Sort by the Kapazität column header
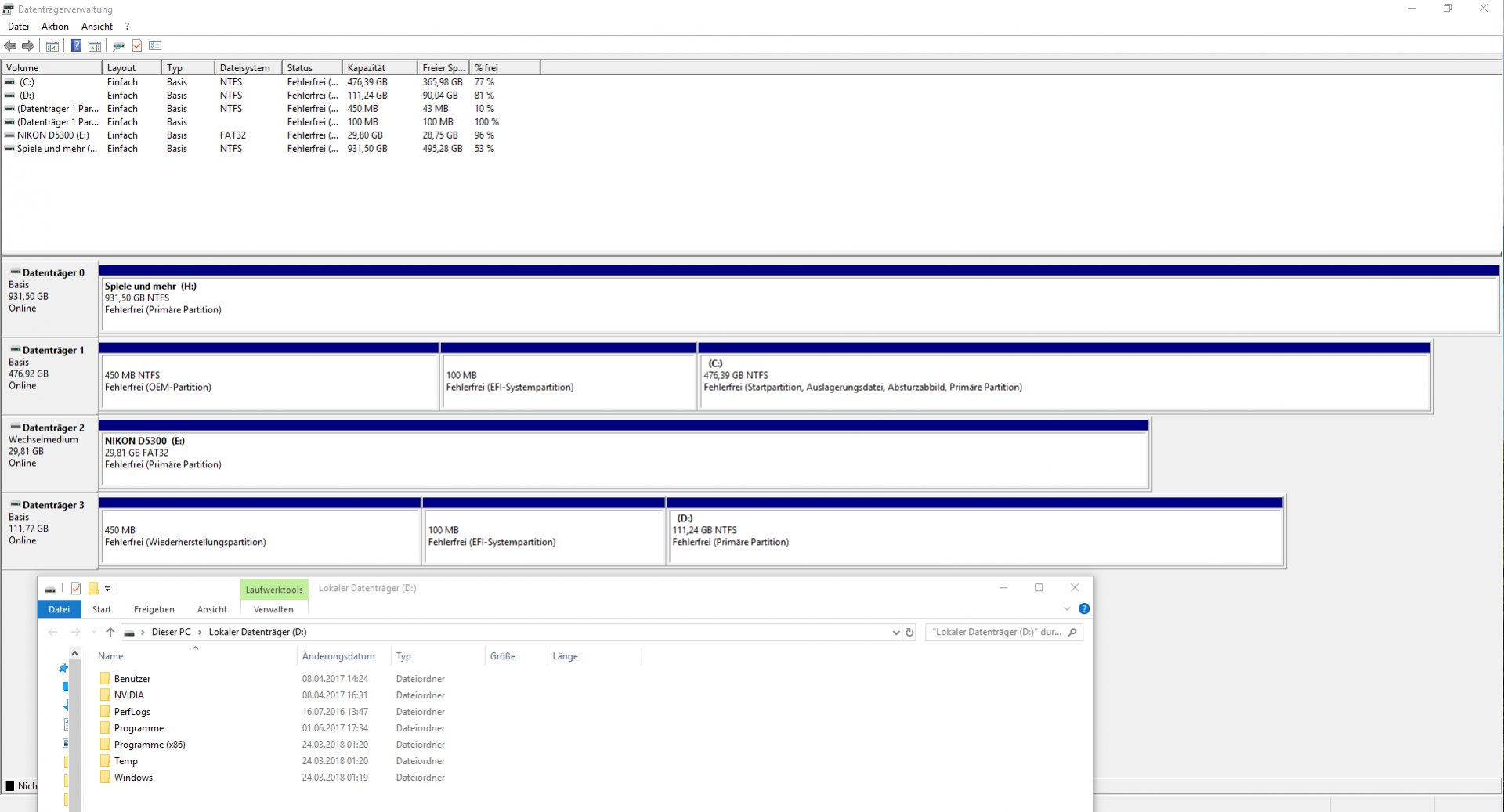This screenshot has height=812, width=1504. pos(380,68)
